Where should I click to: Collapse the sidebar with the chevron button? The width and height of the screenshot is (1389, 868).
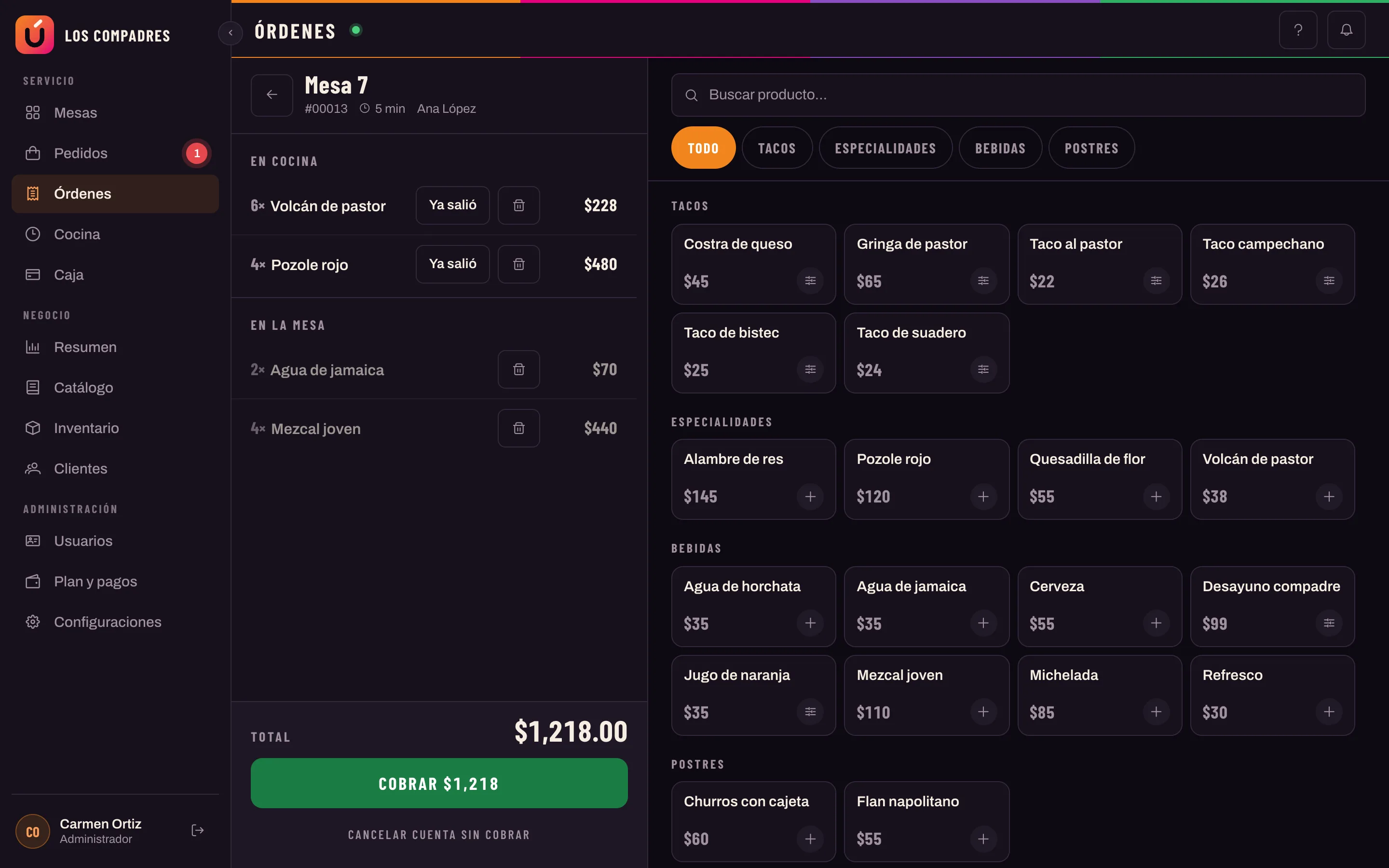tap(230, 33)
